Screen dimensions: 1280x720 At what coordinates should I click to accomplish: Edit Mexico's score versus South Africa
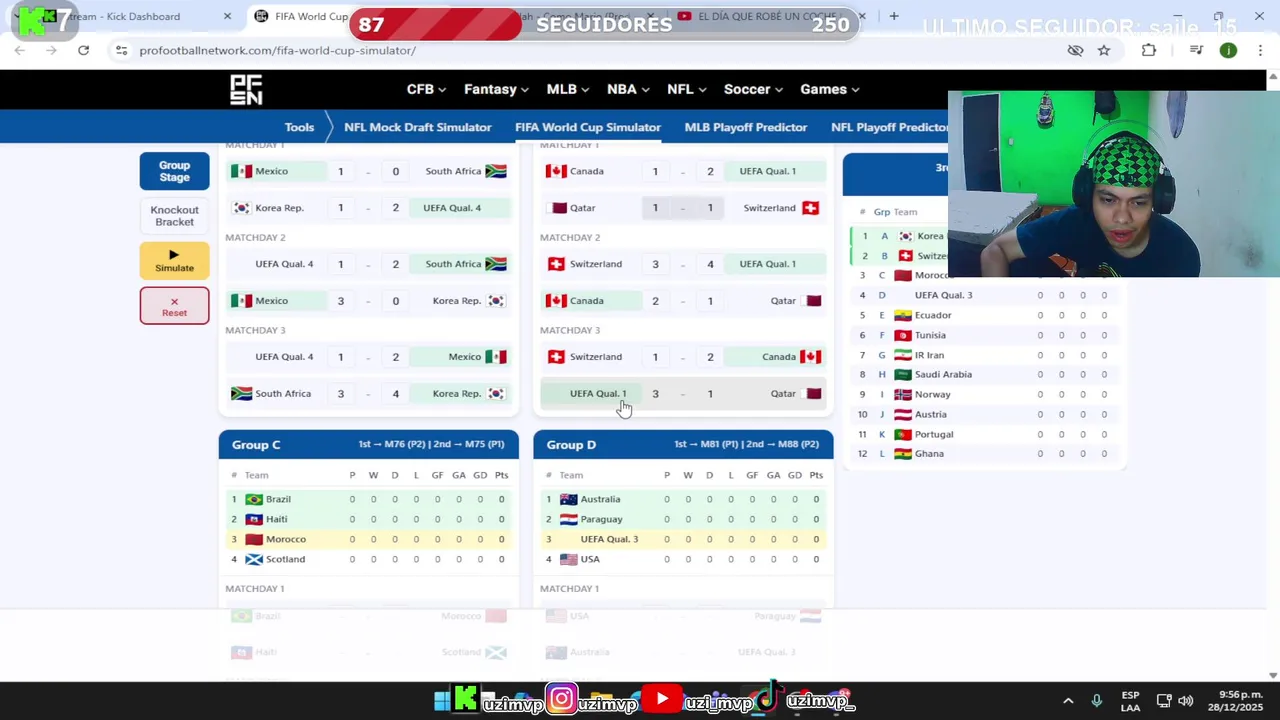pyautogui.click(x=340, y=171)
